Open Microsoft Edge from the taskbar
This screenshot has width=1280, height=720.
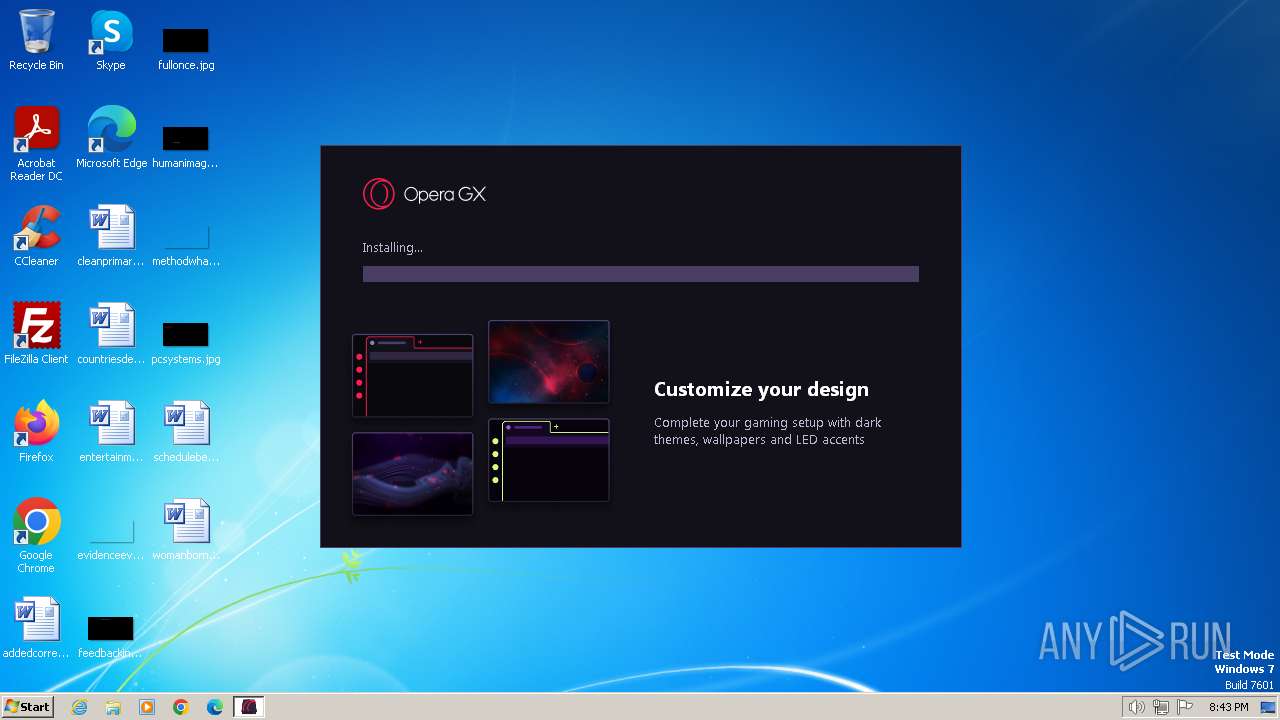[x=215, y=707]
